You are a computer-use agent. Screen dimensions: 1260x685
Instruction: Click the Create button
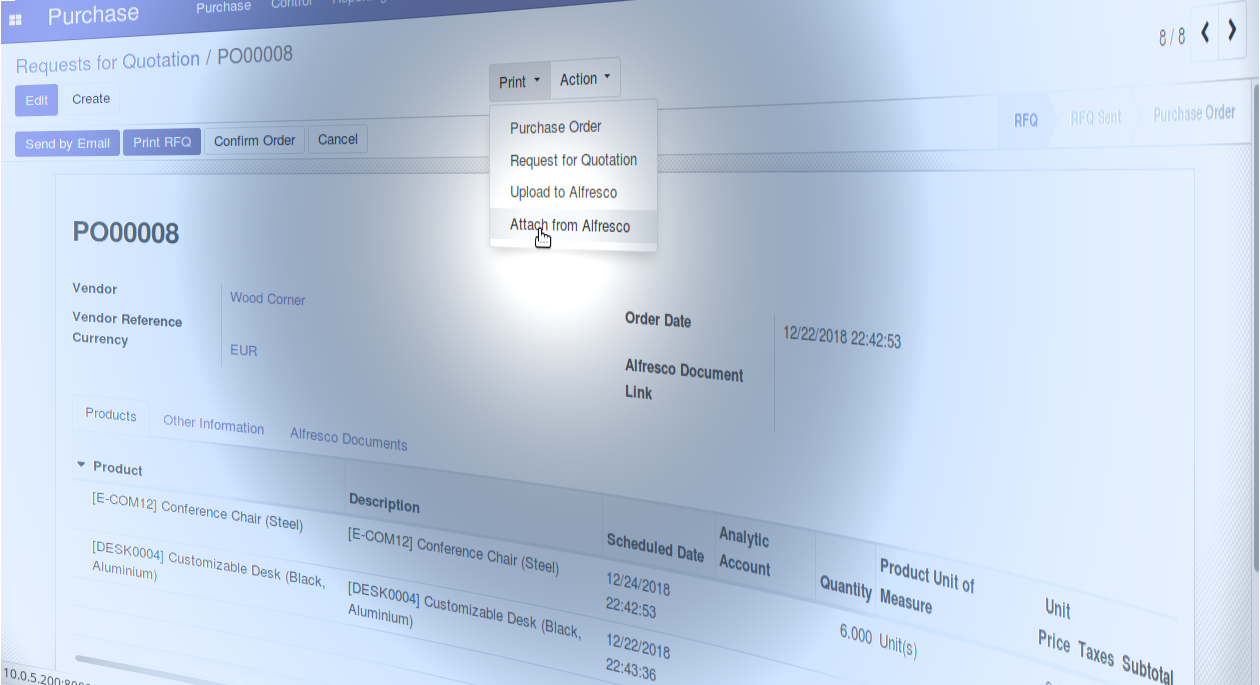91,99
